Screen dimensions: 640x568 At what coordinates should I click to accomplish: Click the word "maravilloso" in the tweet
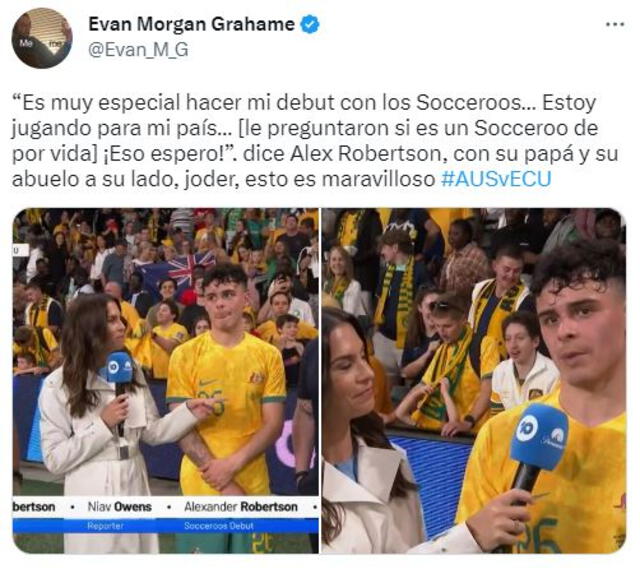click(378, 180)
